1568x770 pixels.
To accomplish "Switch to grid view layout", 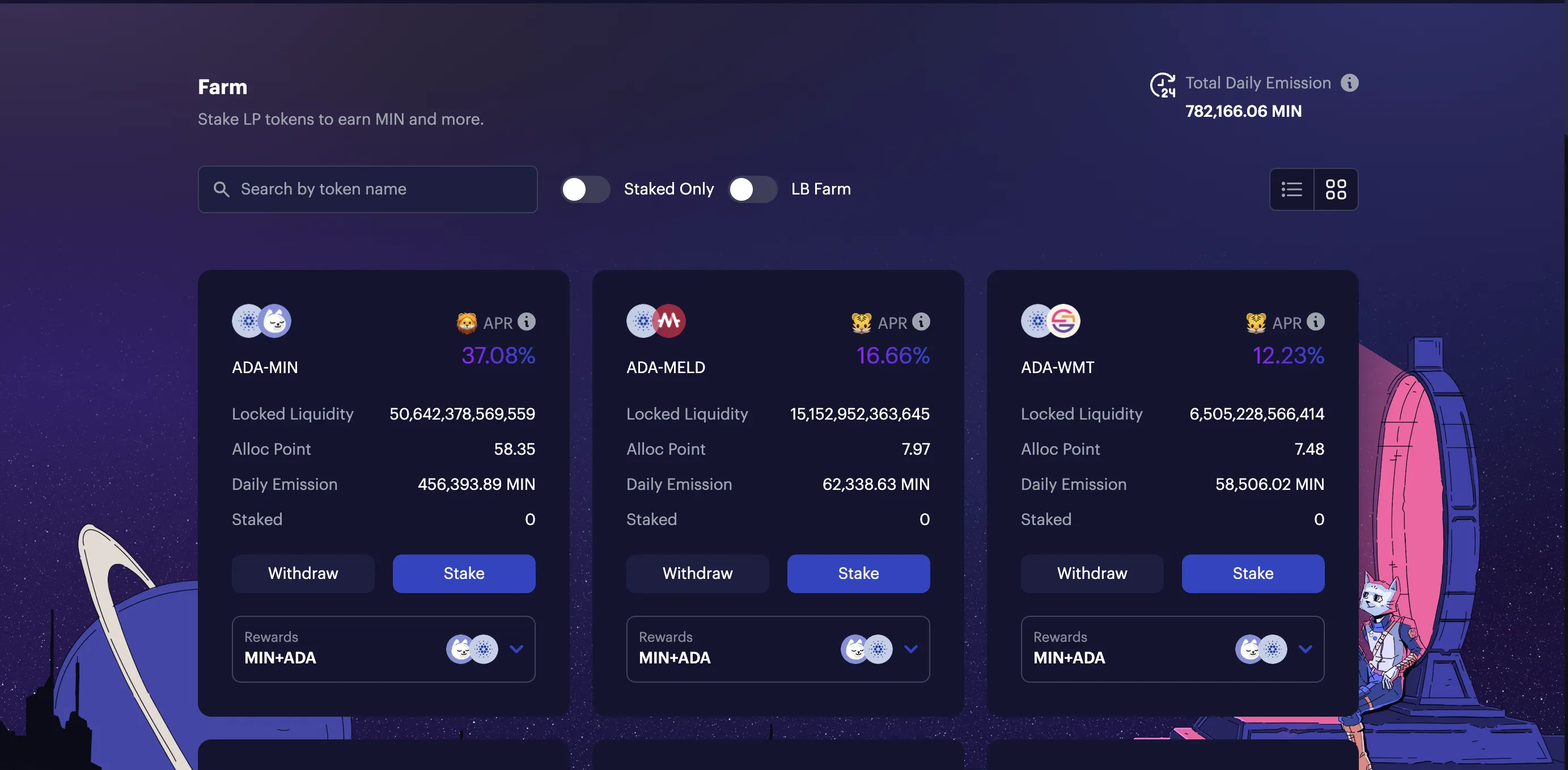I will click(1336, 189).
